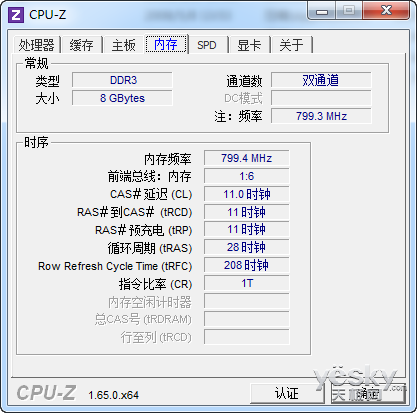Click the 指令比率 (CR) label
The image size is (417, 413).
[156, 284]
